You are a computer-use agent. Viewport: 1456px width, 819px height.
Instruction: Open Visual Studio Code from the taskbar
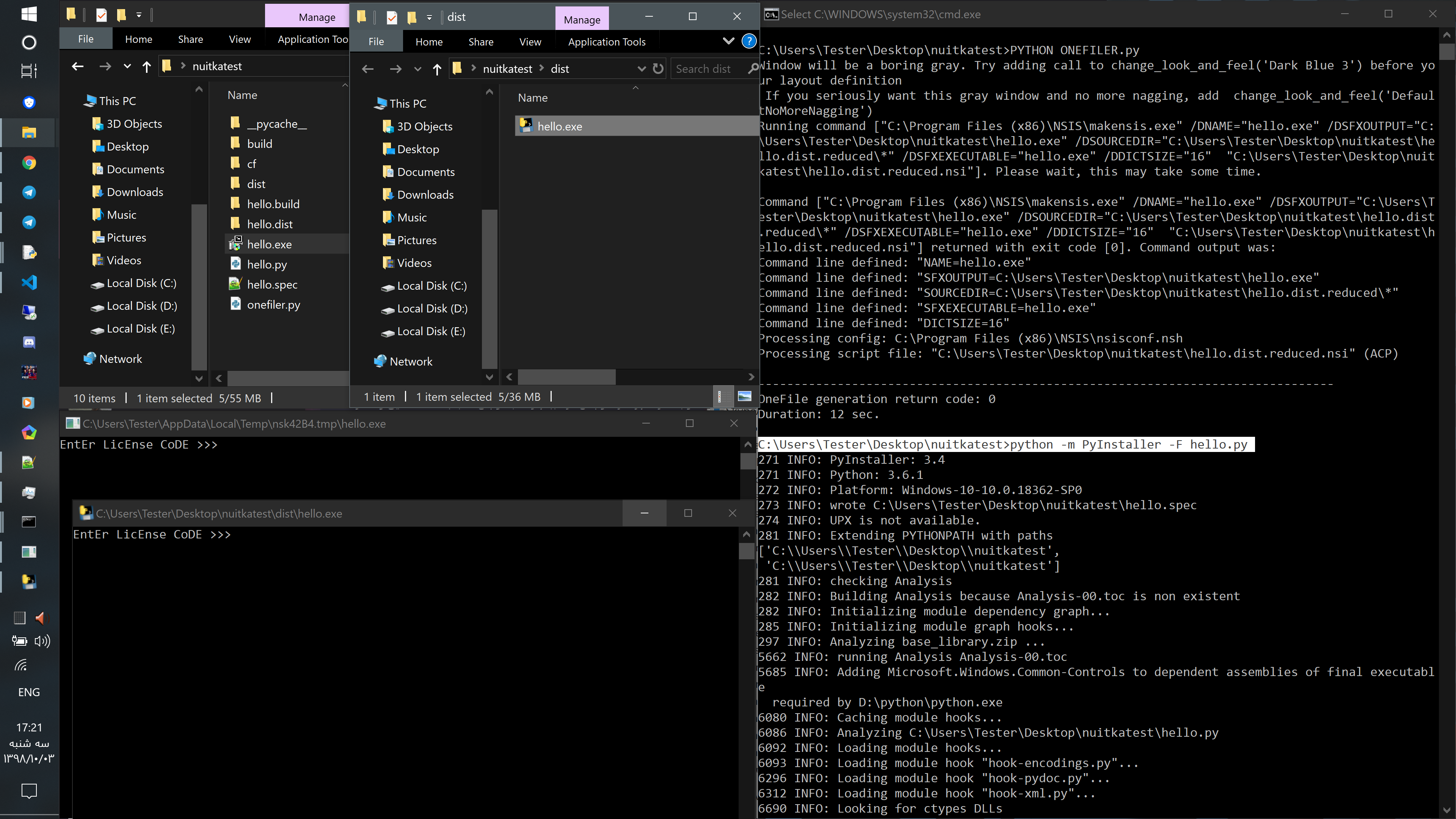coord(29,282)
